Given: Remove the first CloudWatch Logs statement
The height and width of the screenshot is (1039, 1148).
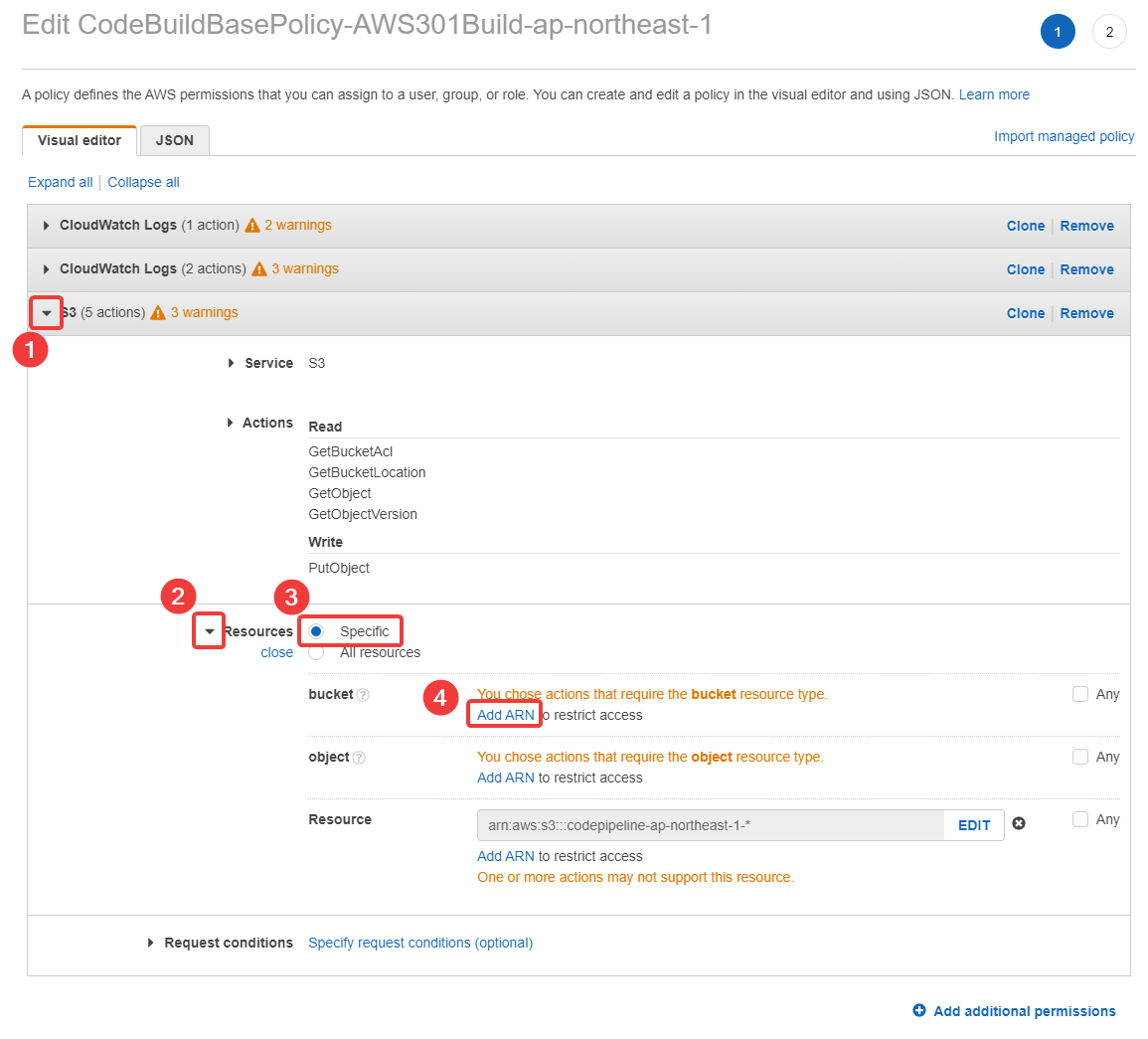Looking at the screenshot, I should pyautogui.click(x=1086, y=226).
